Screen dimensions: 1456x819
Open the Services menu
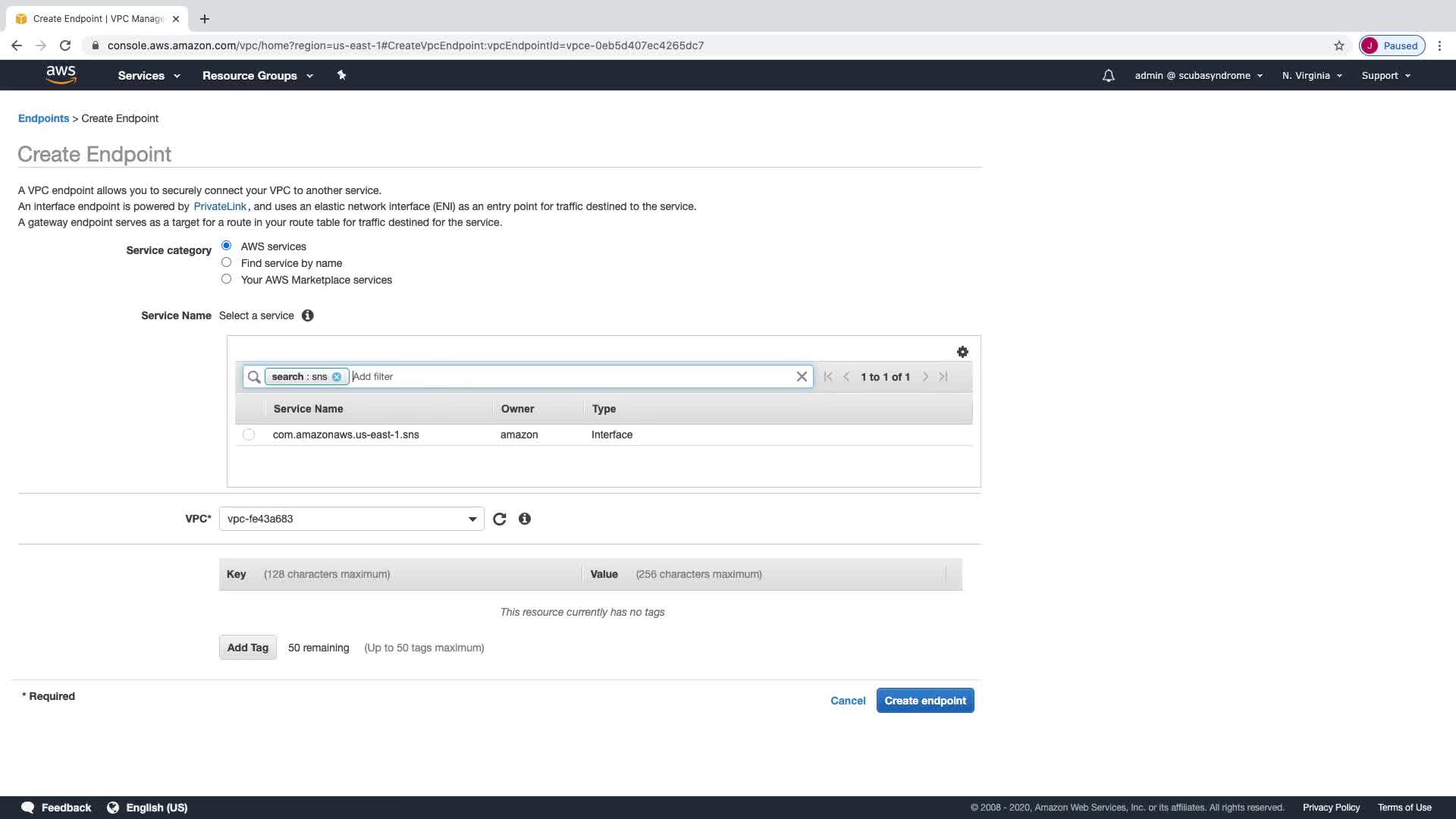[x=149, y=76]
